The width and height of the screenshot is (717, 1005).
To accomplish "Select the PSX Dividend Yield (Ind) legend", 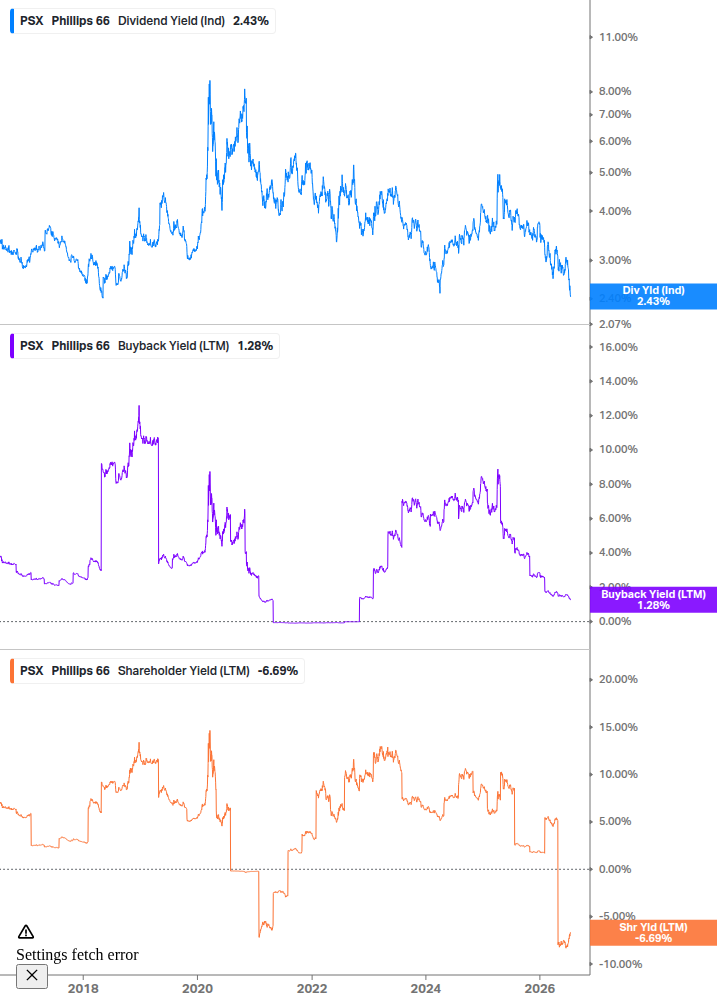I will pos(144,21).
